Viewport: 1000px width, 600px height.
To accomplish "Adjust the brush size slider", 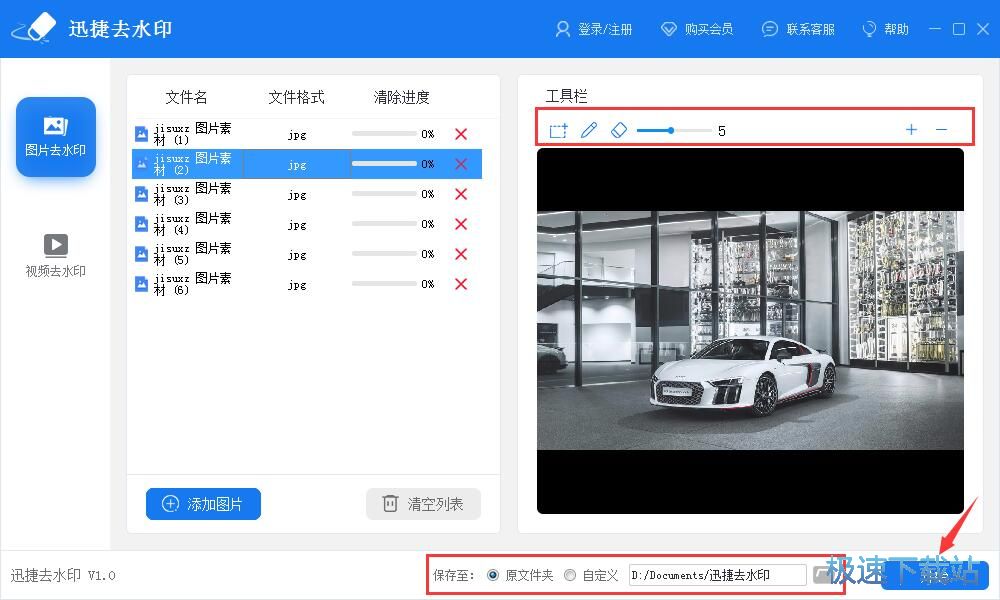I will (672, 130).
